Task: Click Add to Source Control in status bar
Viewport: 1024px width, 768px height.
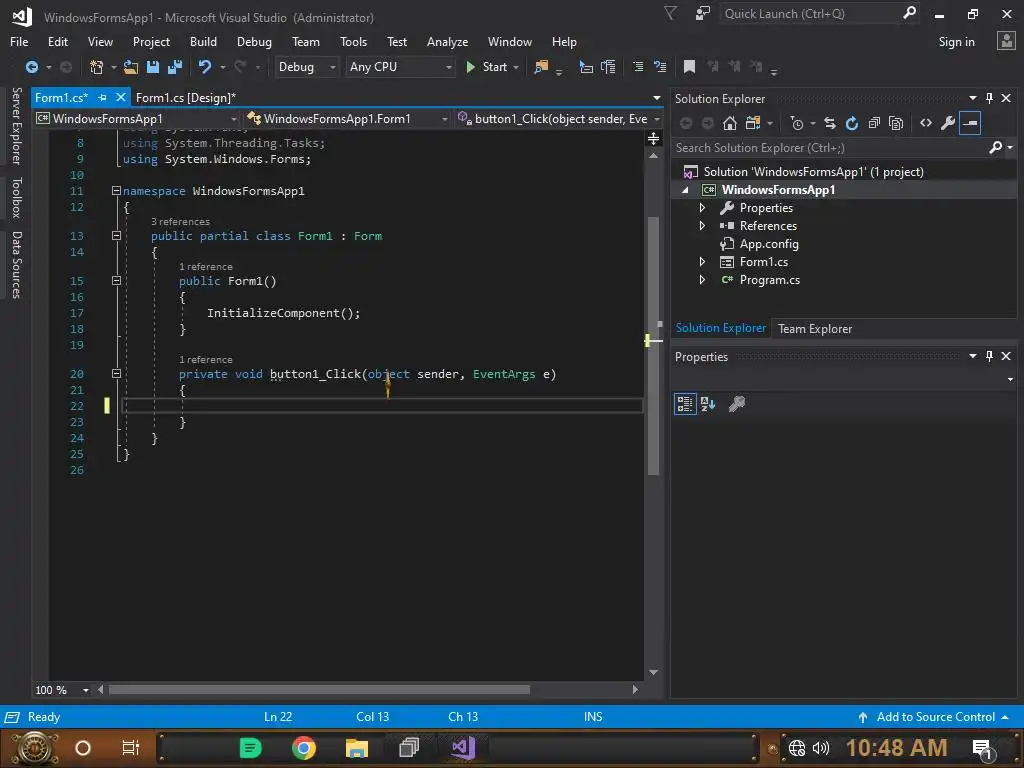Action: coord(935,717)
